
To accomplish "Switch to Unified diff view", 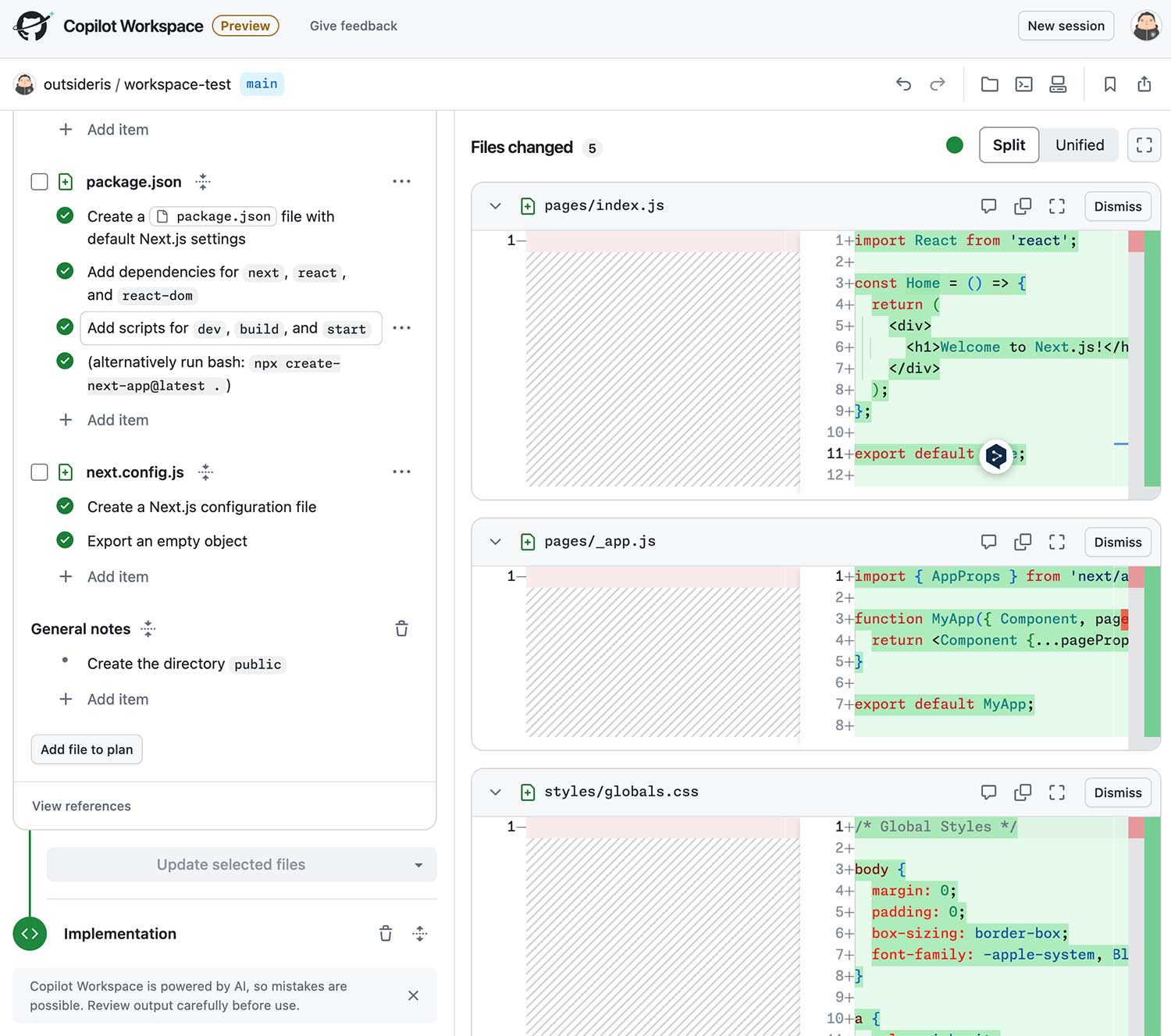I will click(1080, 145).
